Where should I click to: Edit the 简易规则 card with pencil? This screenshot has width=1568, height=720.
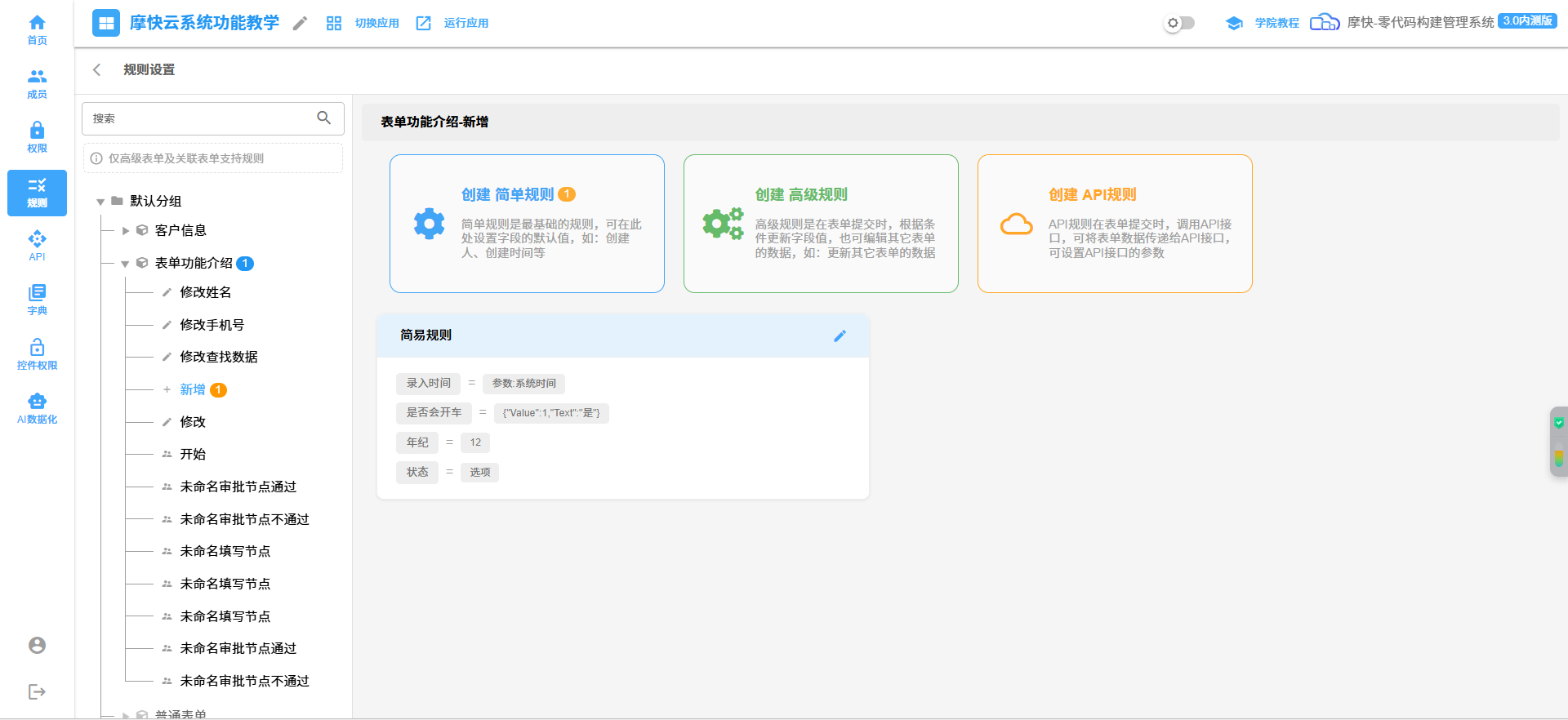840,336
